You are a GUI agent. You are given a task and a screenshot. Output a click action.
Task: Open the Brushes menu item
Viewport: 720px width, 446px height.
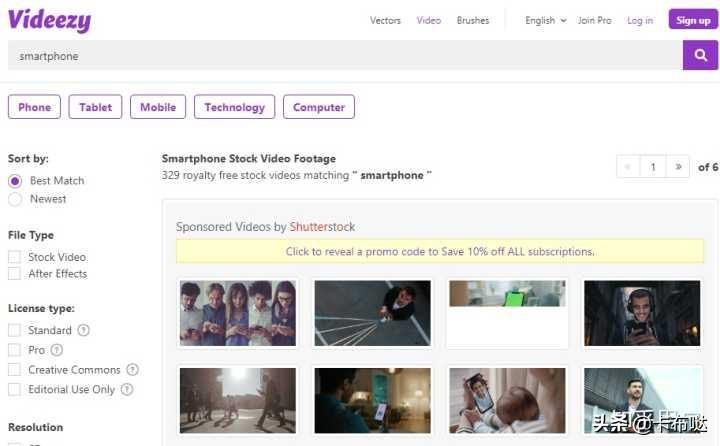point(473,21)
